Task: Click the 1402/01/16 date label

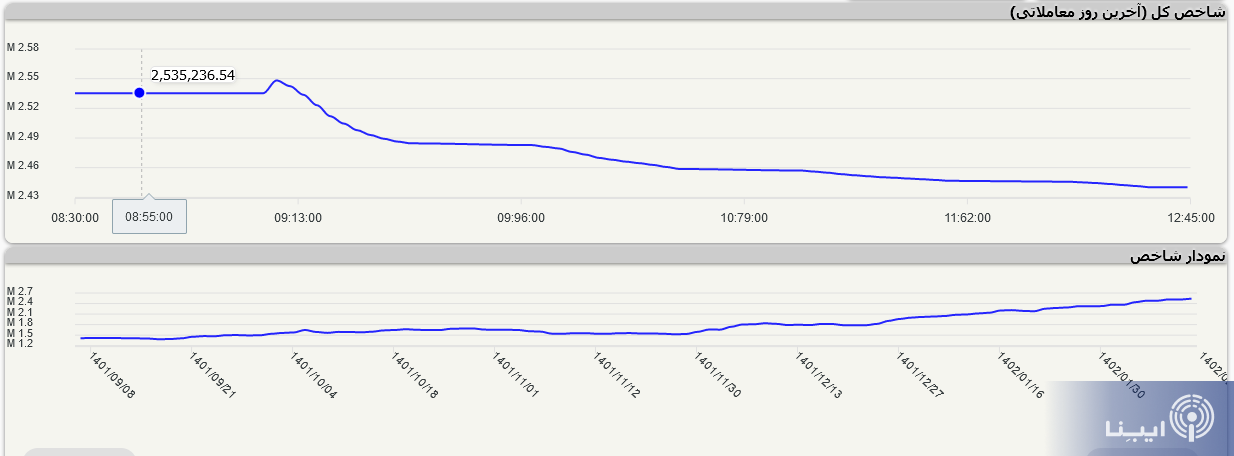Action: (x=1021, y=374)
